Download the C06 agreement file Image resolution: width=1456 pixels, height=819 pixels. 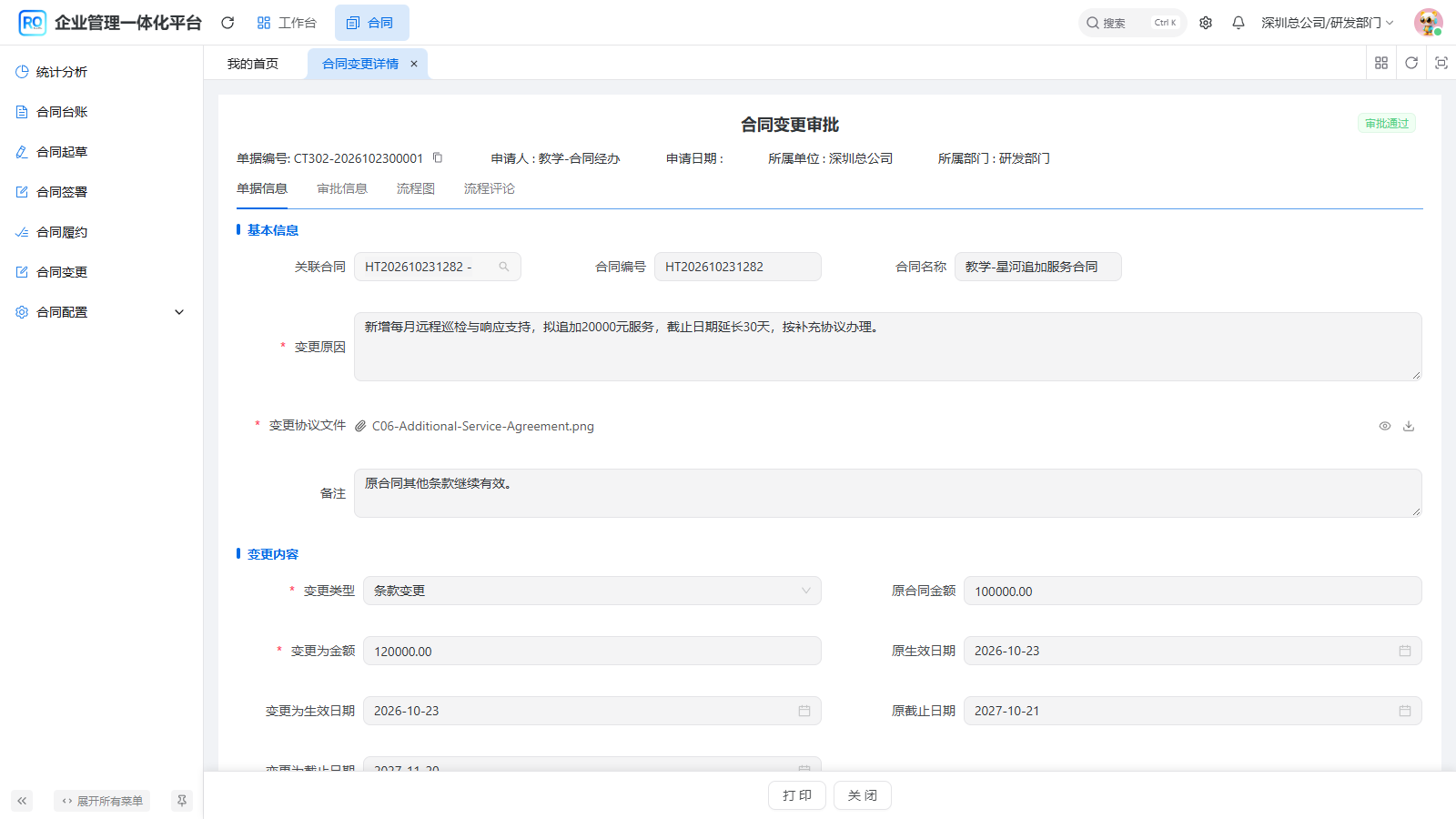click(1409, 426)
